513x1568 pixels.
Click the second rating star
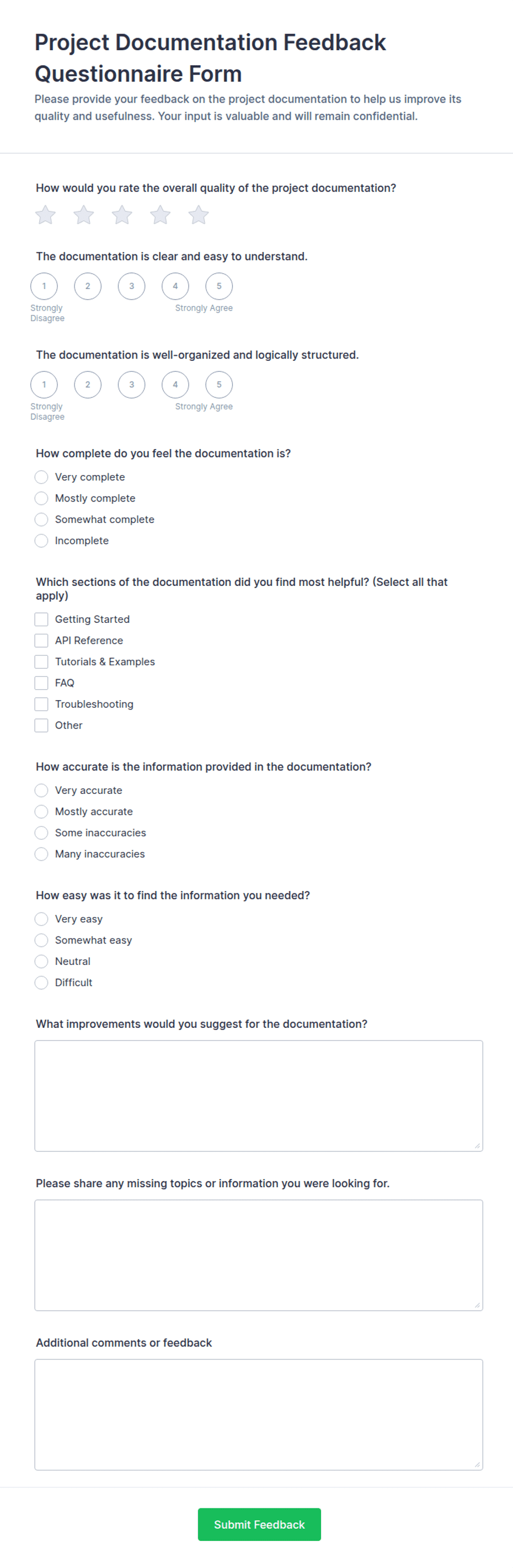(x=83, y=215)
